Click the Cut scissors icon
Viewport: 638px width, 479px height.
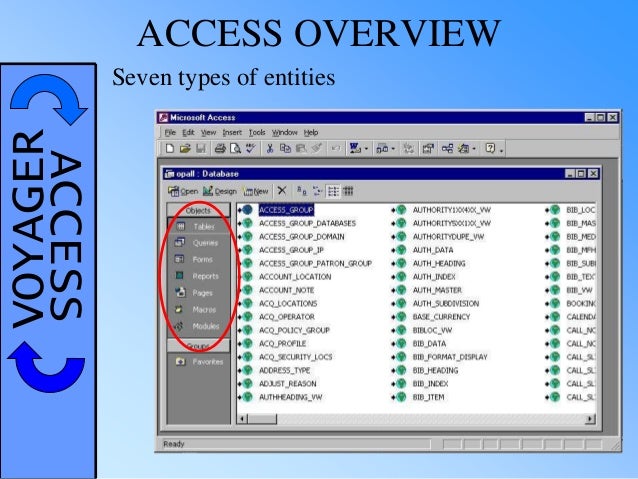click(x=269, y=149)
